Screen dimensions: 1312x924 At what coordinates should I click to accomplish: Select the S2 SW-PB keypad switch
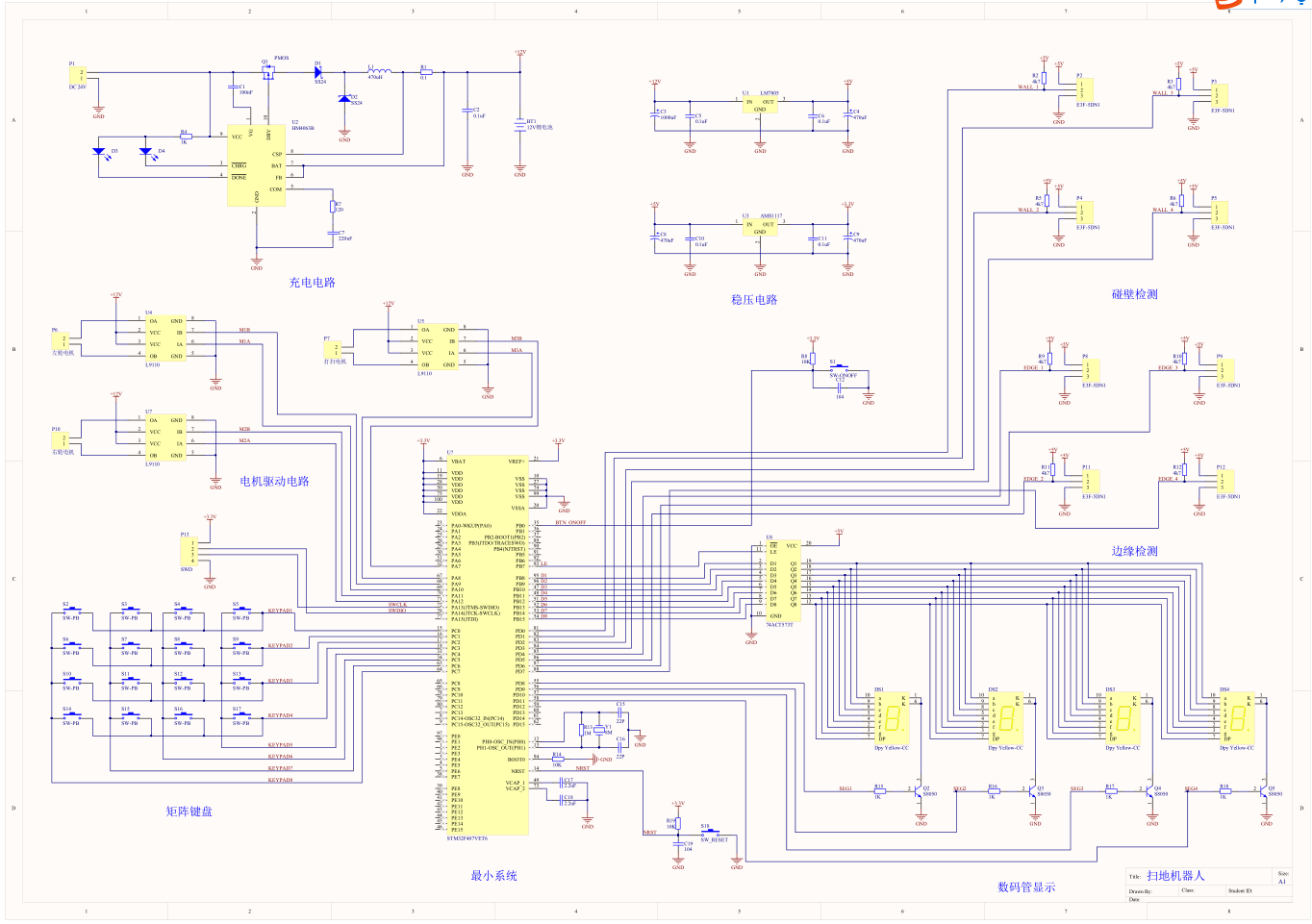71,611
